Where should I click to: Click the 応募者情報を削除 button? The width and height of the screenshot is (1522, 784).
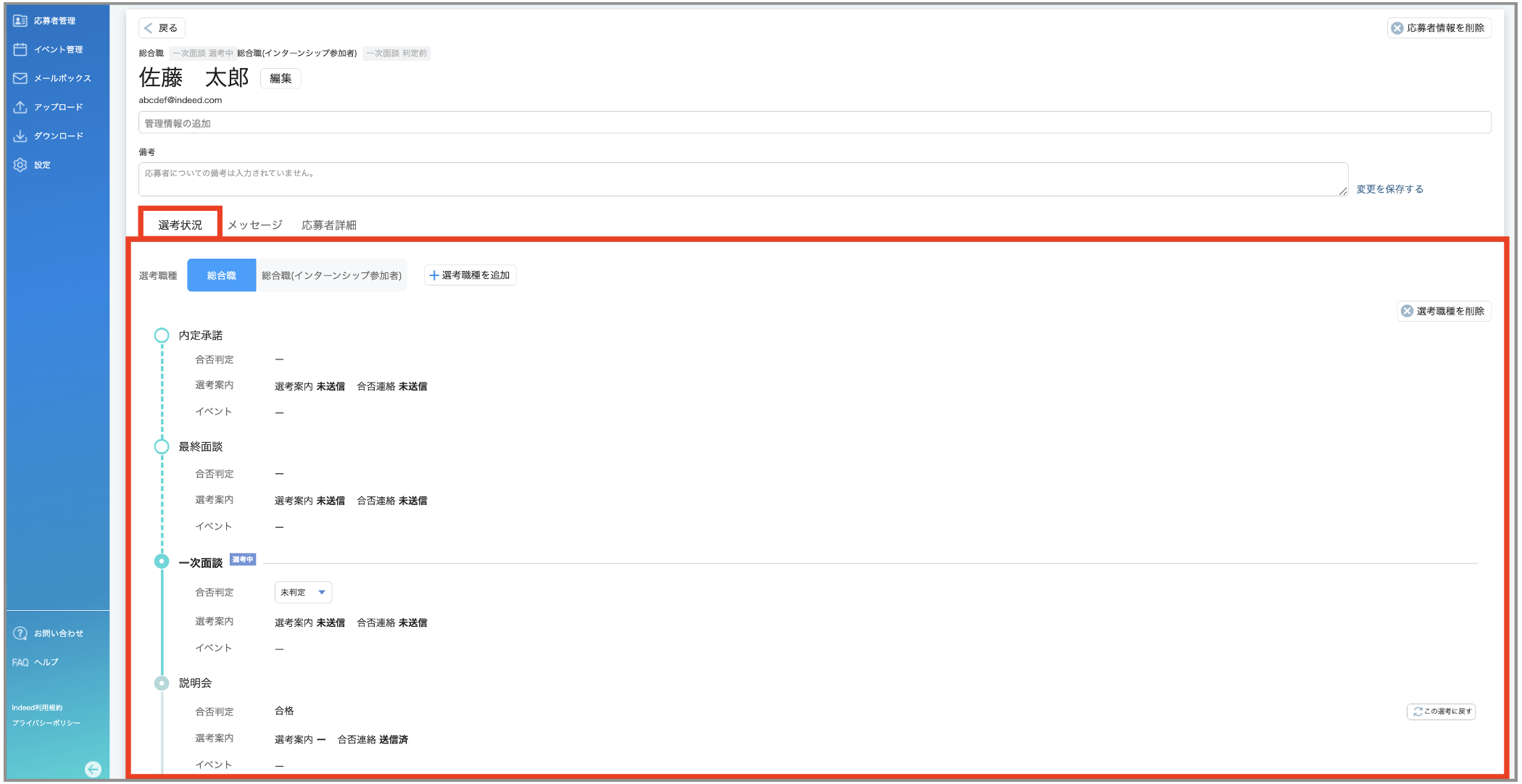point(1439,28)
